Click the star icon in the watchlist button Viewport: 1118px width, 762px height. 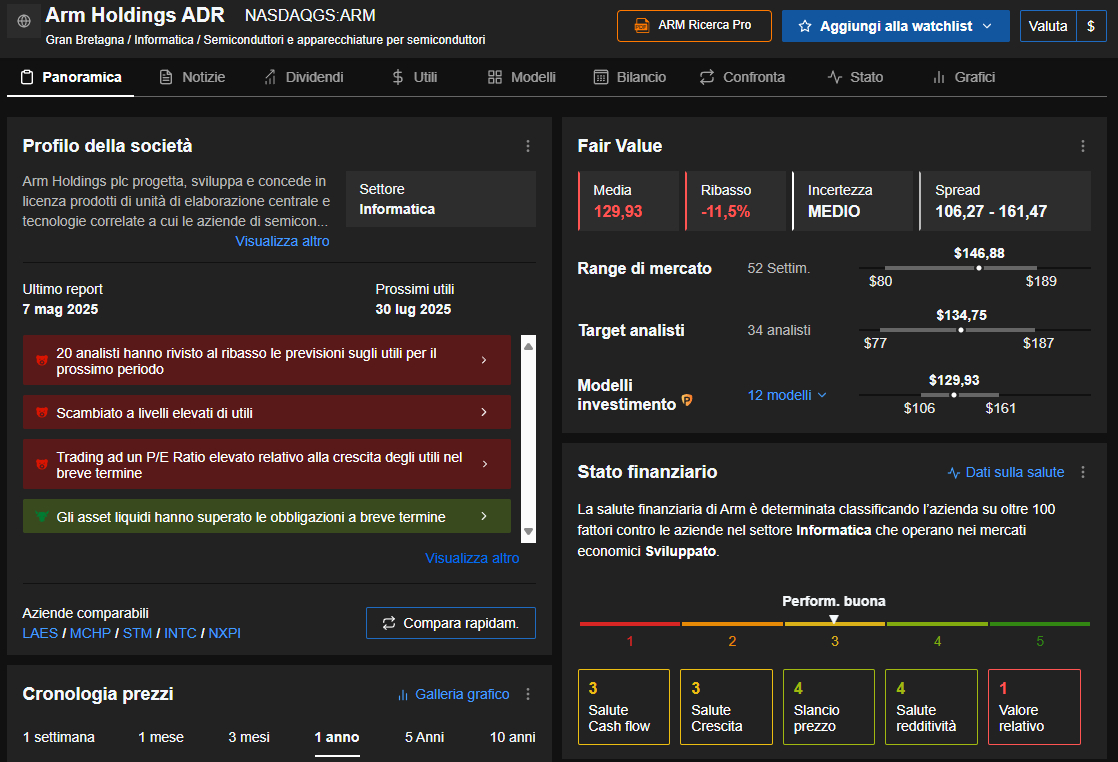click(x=805, y=26)
